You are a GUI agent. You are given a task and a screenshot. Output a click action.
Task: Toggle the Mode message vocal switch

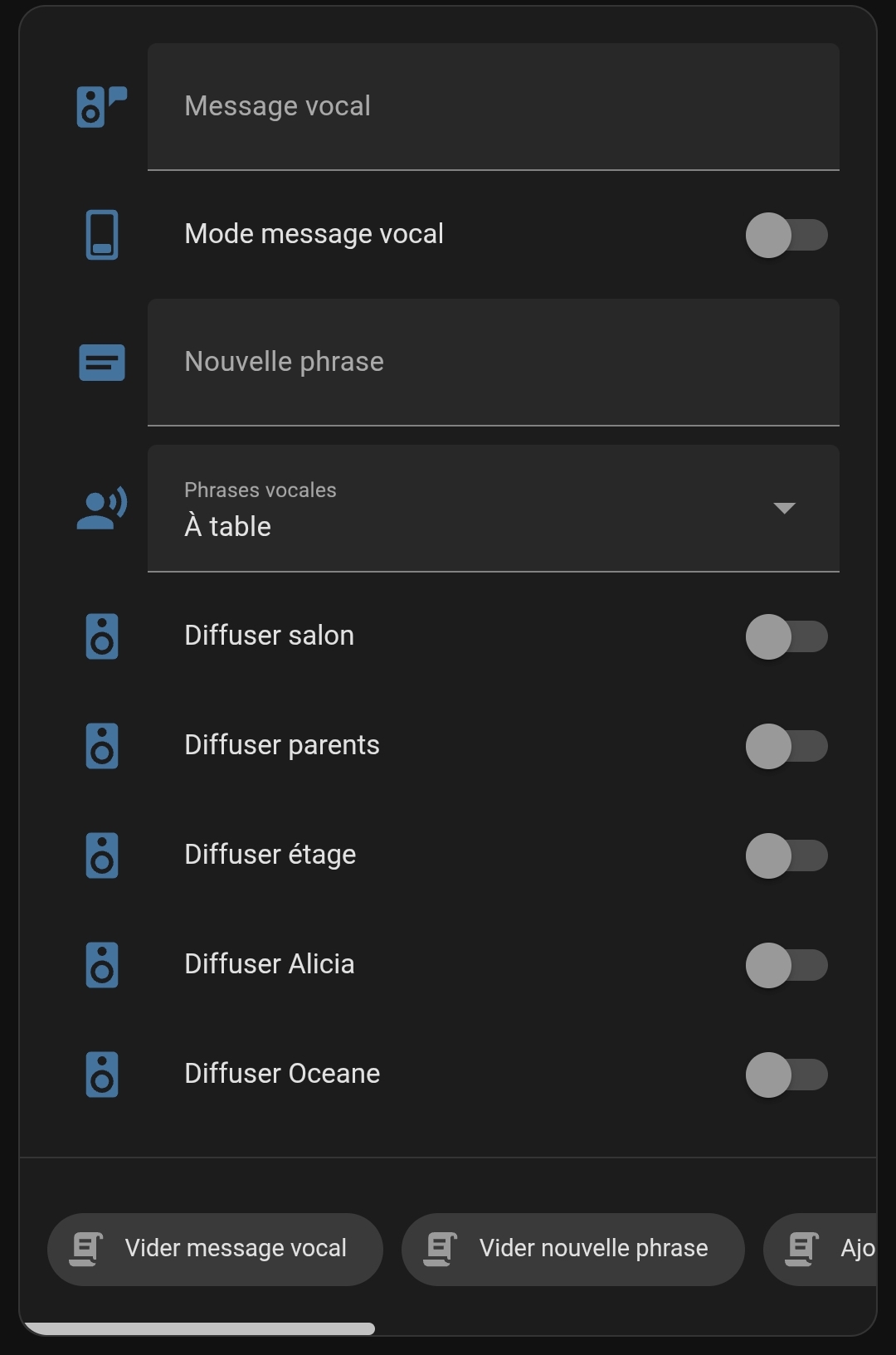pyautogui.click(x=786, y=235)
